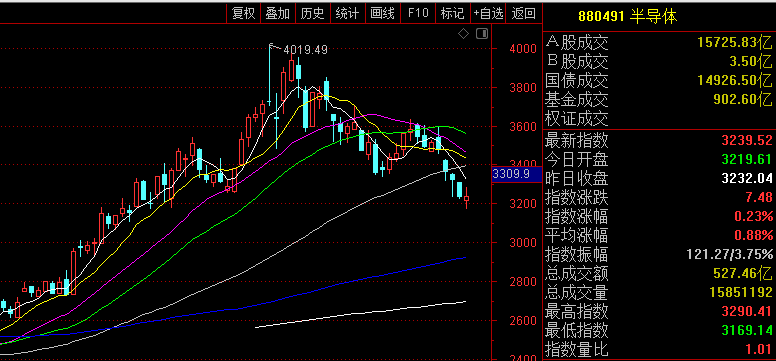
Task: Click the 平均涨幅 label
Action: pos(577,235)
